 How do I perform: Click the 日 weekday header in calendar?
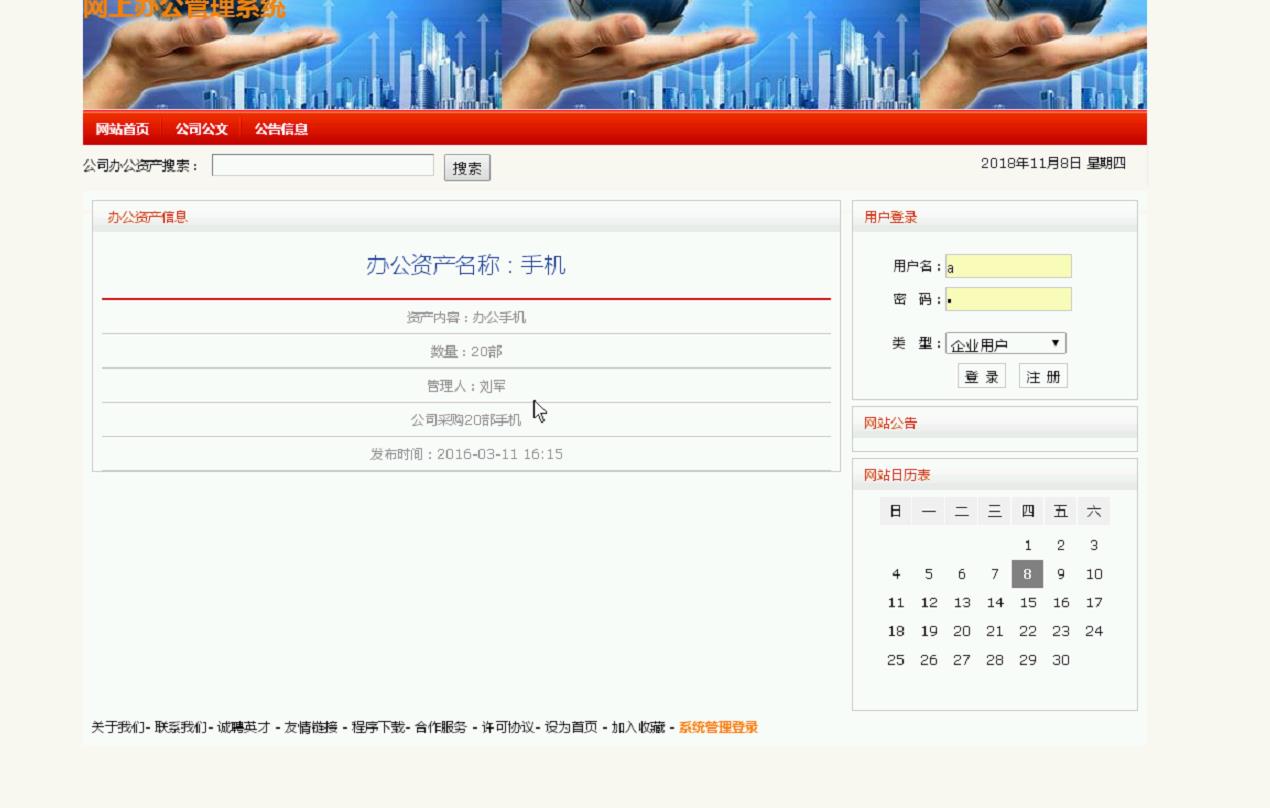(x=895, y=511)
